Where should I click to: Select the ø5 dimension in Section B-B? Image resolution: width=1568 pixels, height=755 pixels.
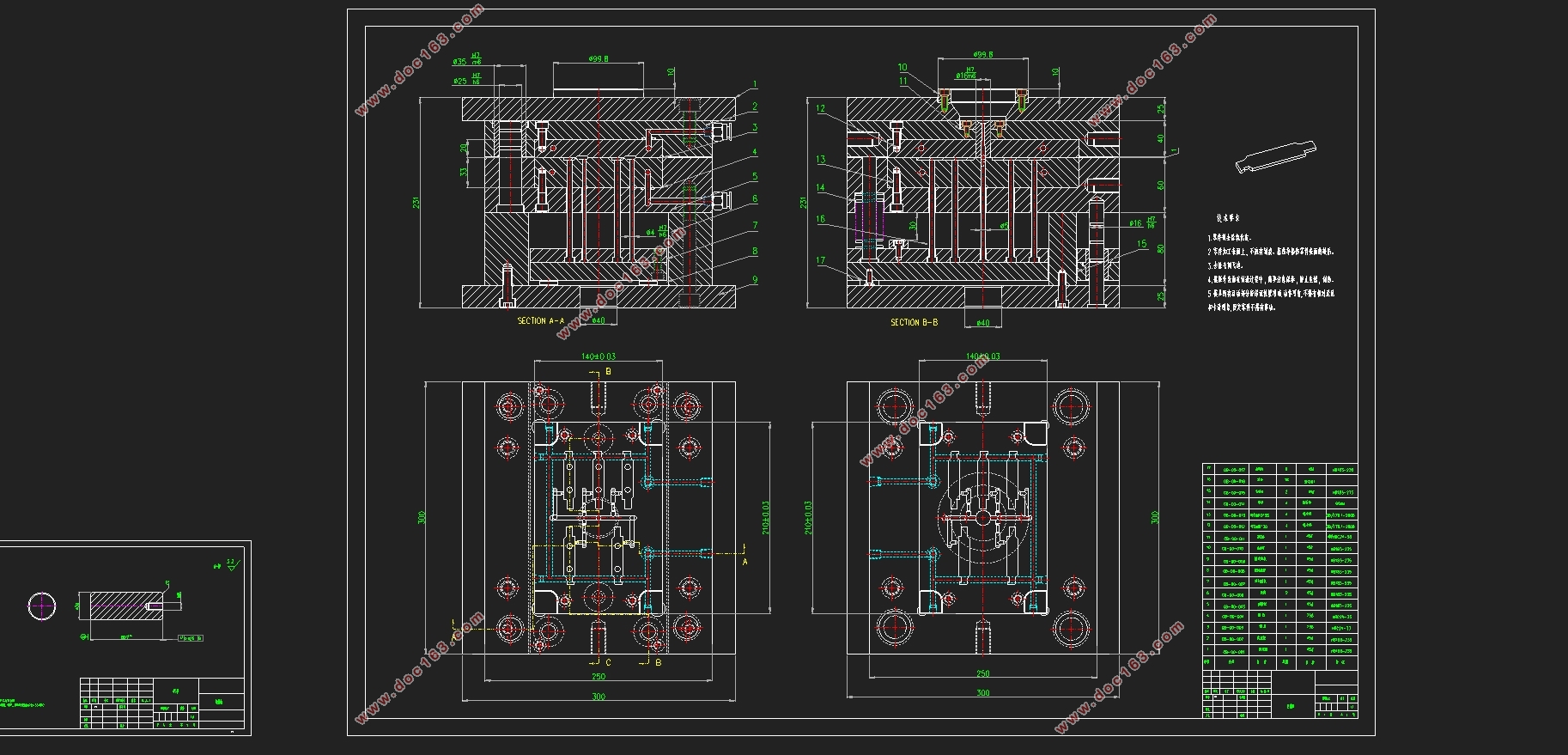(1004, 226)
